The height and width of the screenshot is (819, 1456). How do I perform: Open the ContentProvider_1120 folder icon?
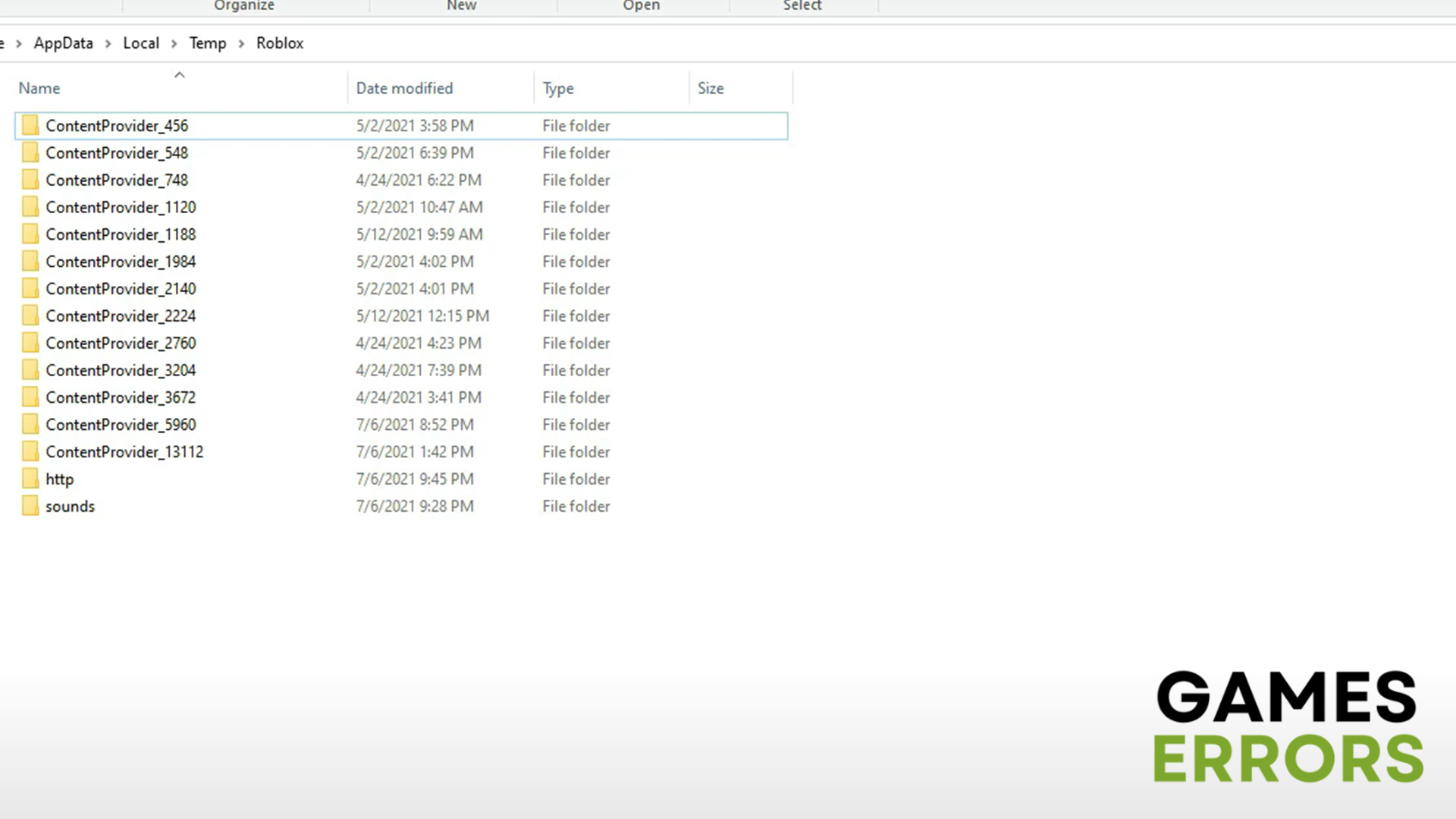[31, 206]
